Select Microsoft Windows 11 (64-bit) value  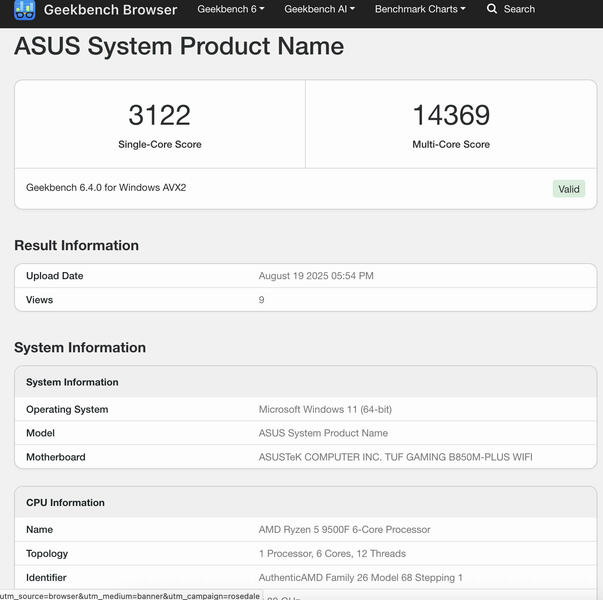325,409
